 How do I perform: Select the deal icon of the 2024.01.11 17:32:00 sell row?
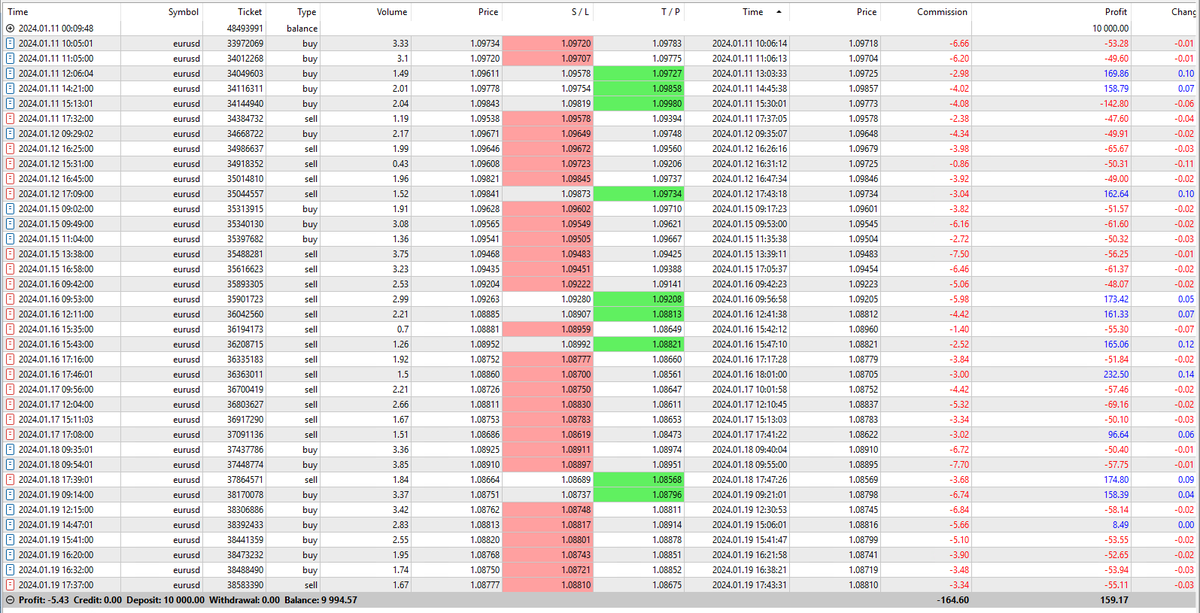[x=10, y=117]
